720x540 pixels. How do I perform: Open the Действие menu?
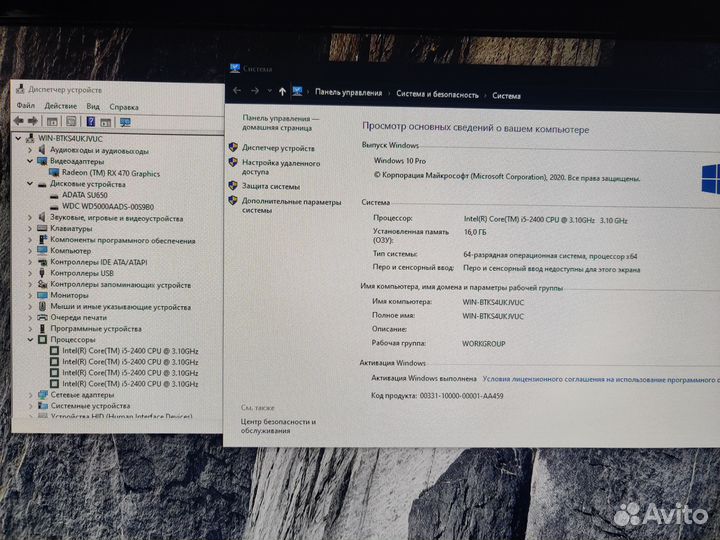pyautogui.click(x=61, y=106)
